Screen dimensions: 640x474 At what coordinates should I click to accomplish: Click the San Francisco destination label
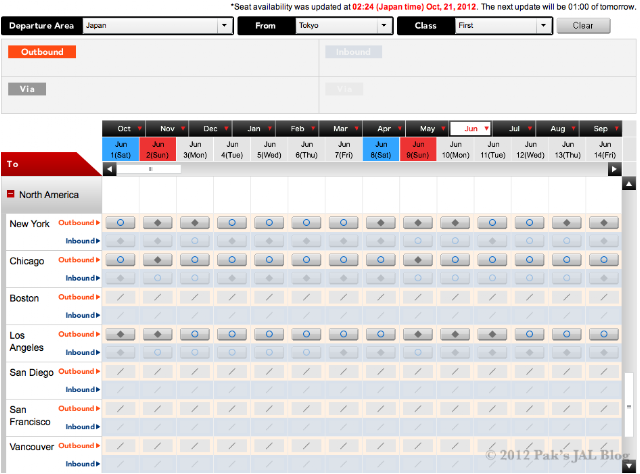click(29, 416)
